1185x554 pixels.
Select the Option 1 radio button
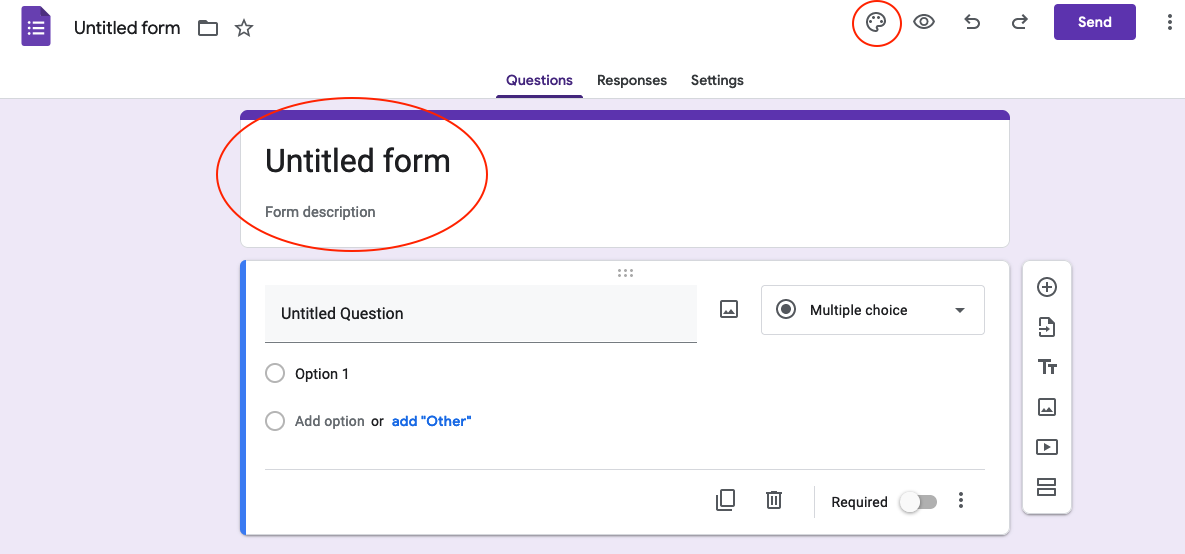[x=275, y=374]
